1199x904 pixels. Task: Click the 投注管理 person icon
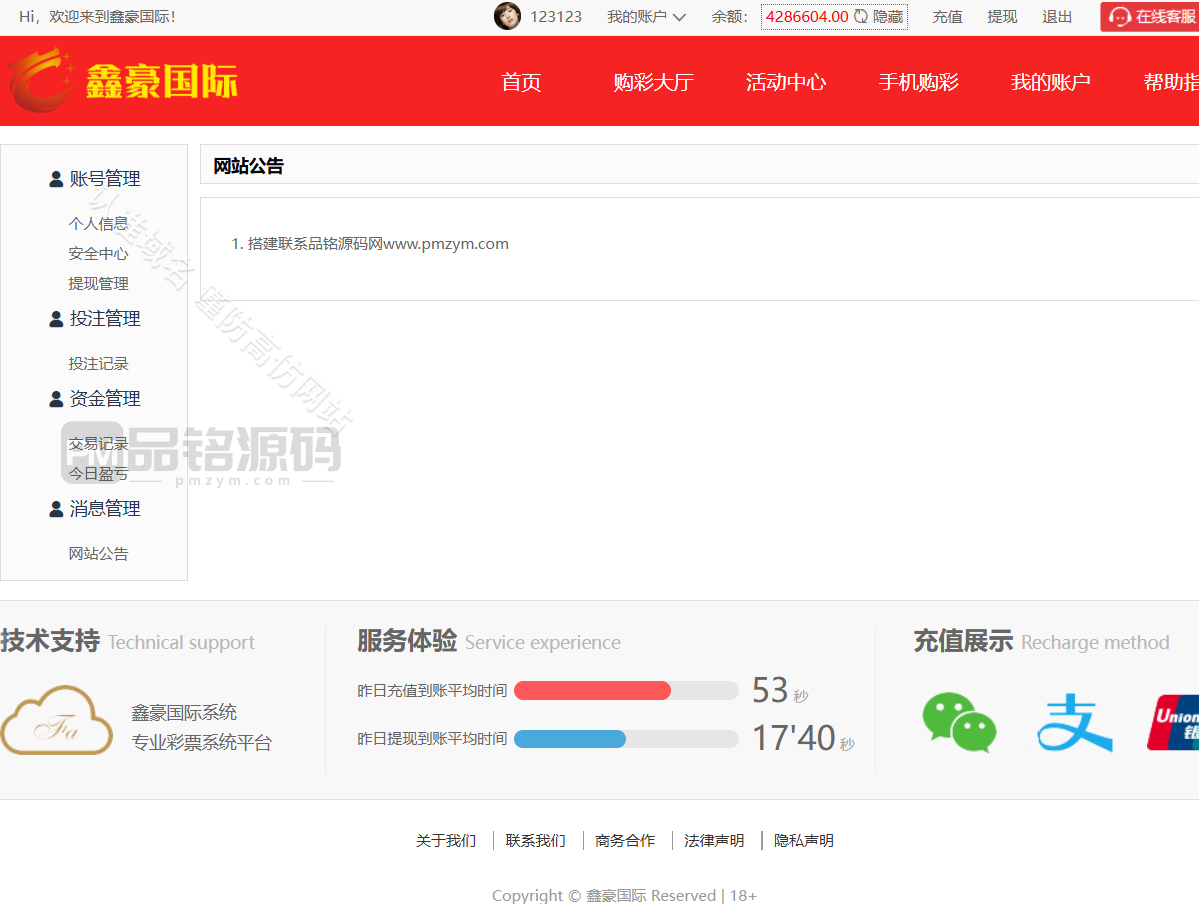coord(56,319)
